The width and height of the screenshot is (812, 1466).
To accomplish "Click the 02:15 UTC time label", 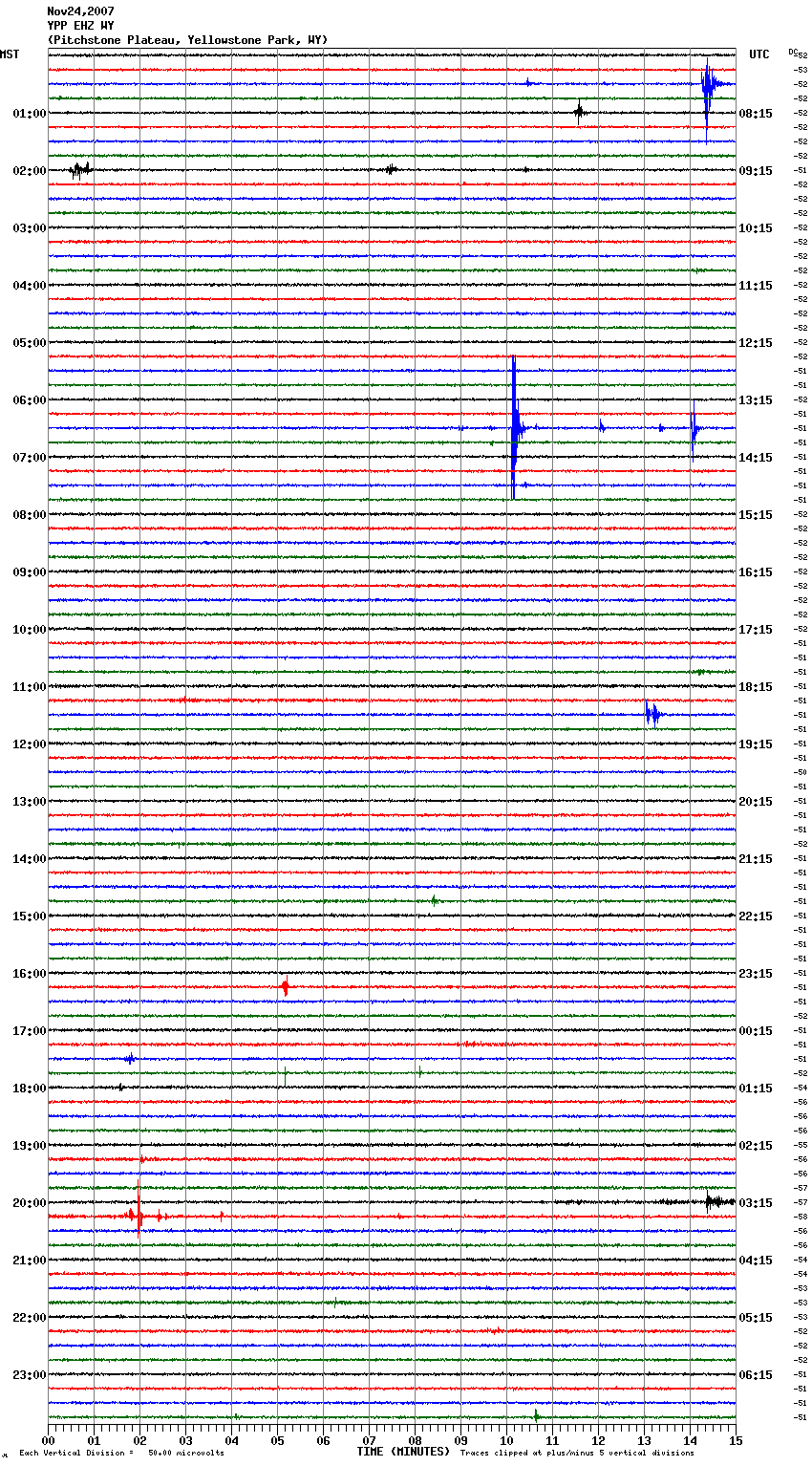I will coord(756,1146).
